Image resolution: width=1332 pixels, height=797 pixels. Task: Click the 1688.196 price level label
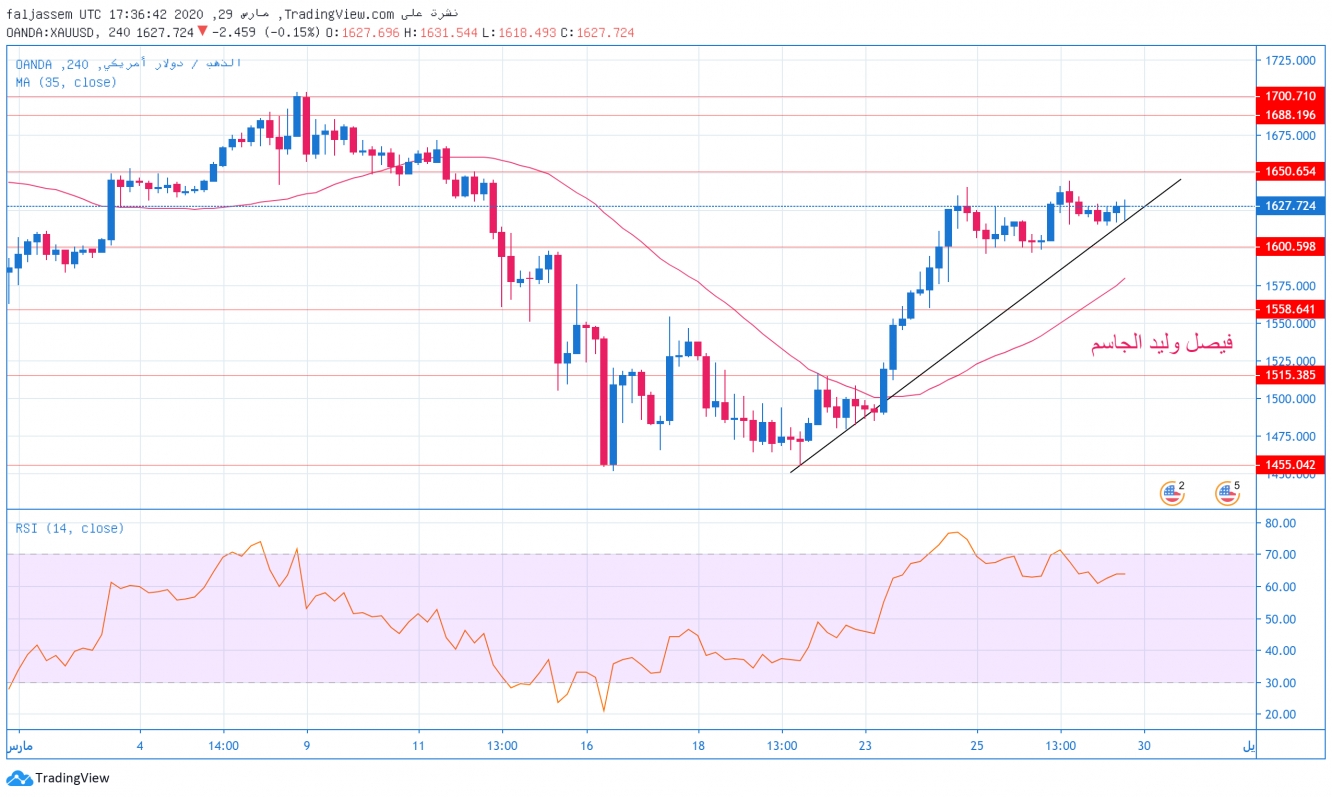[1290, 115]
